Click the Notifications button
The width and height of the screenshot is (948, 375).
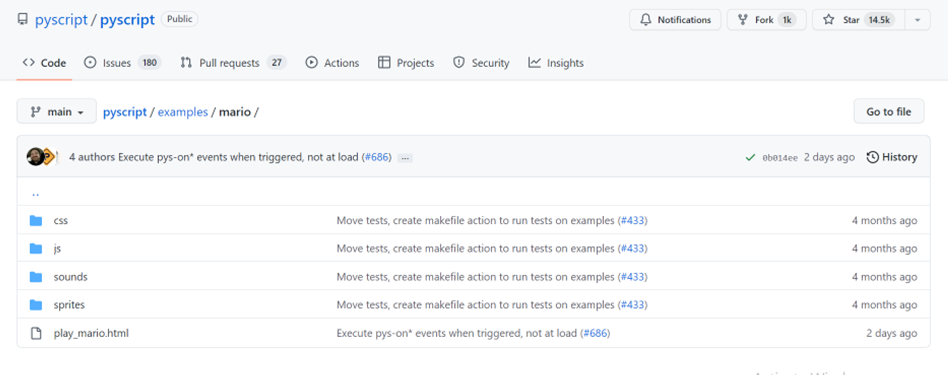[675, 20]
